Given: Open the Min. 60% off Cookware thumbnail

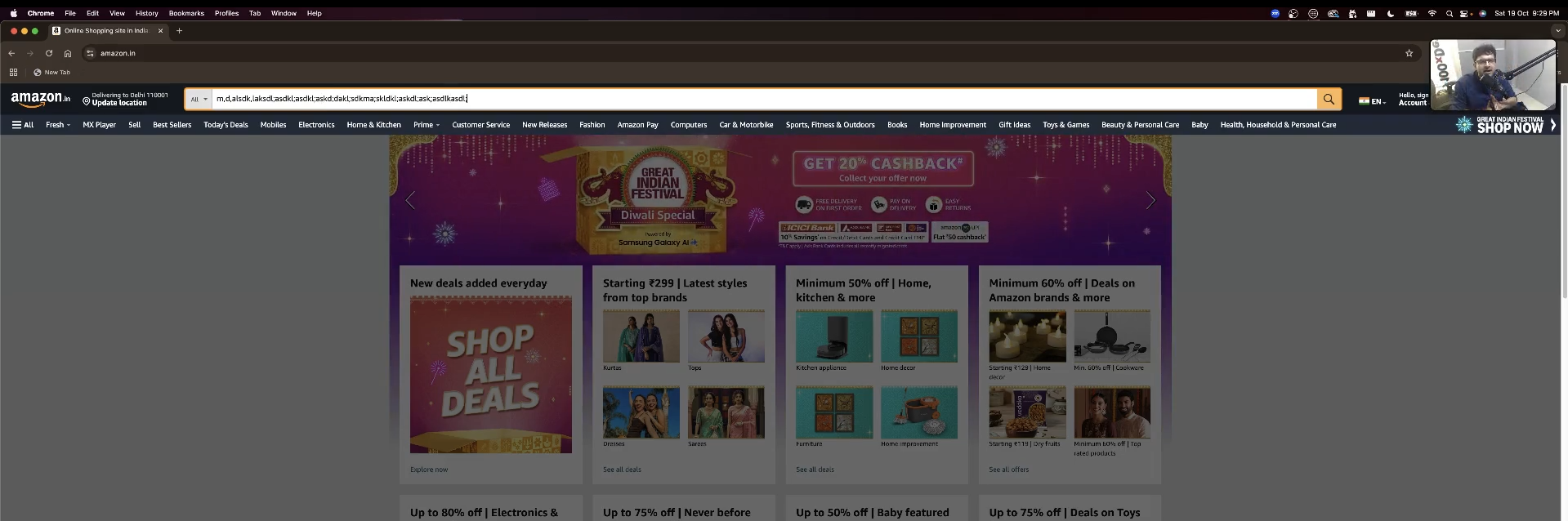Looking at the screenshot, I should (x=1112, y=336).
